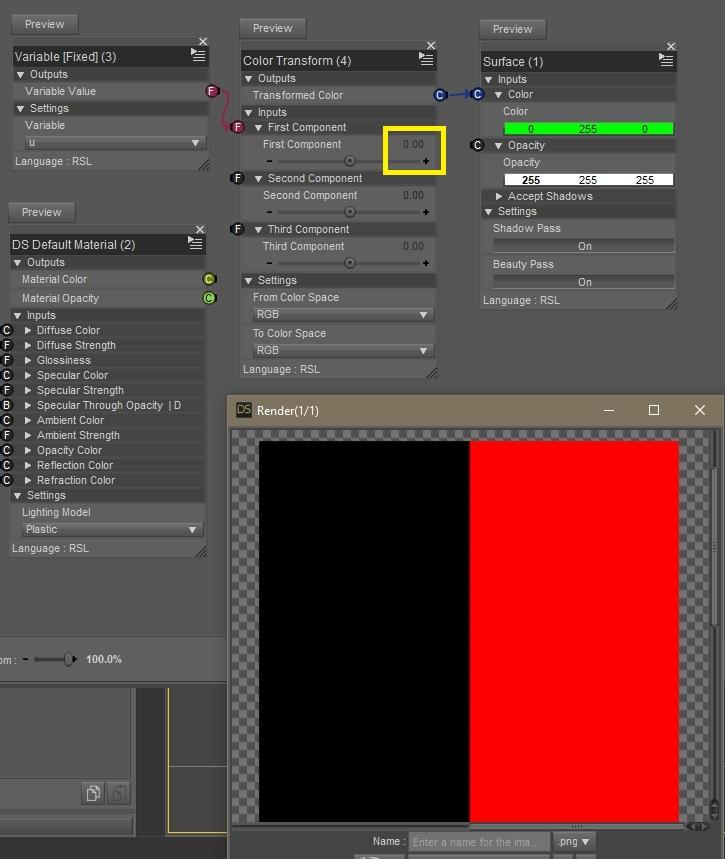Open the To Color Space RGB dropdown

click(x=343, y=351)
